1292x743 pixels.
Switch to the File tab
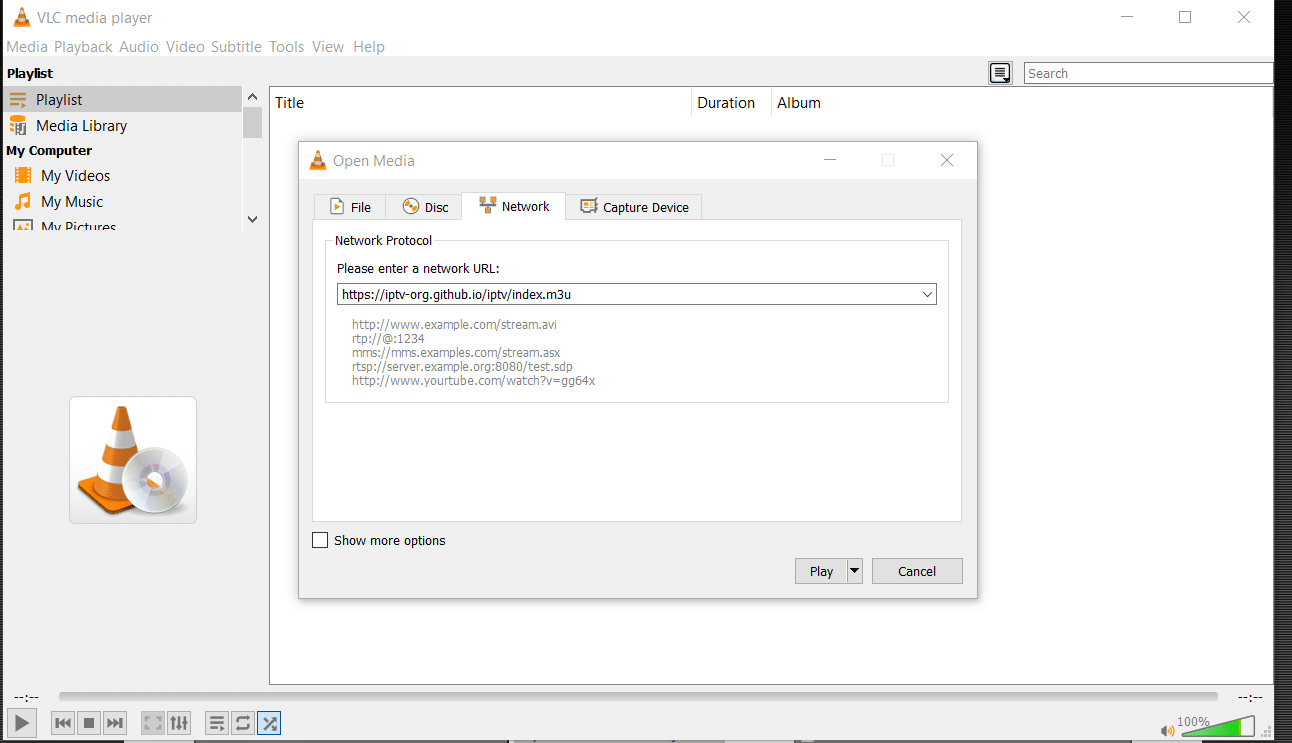[350, 207]
